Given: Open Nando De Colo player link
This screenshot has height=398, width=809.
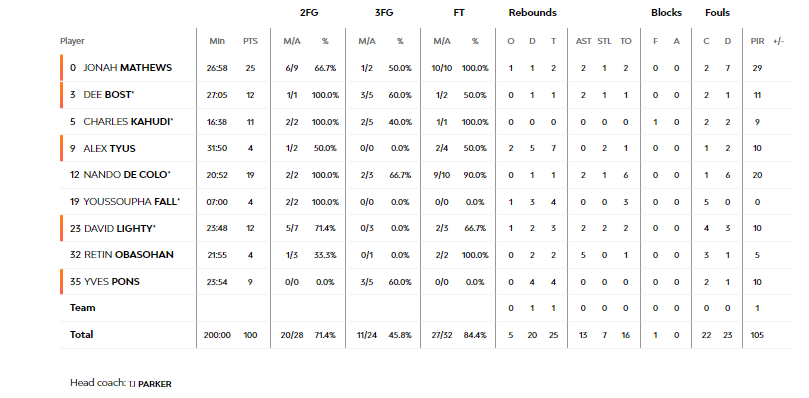Looking at the screenshot, I should (127, 175).
